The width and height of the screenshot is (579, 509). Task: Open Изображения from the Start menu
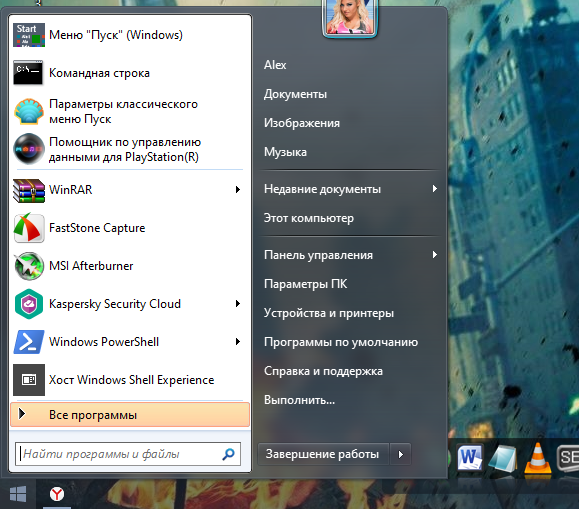pos(302,123)
